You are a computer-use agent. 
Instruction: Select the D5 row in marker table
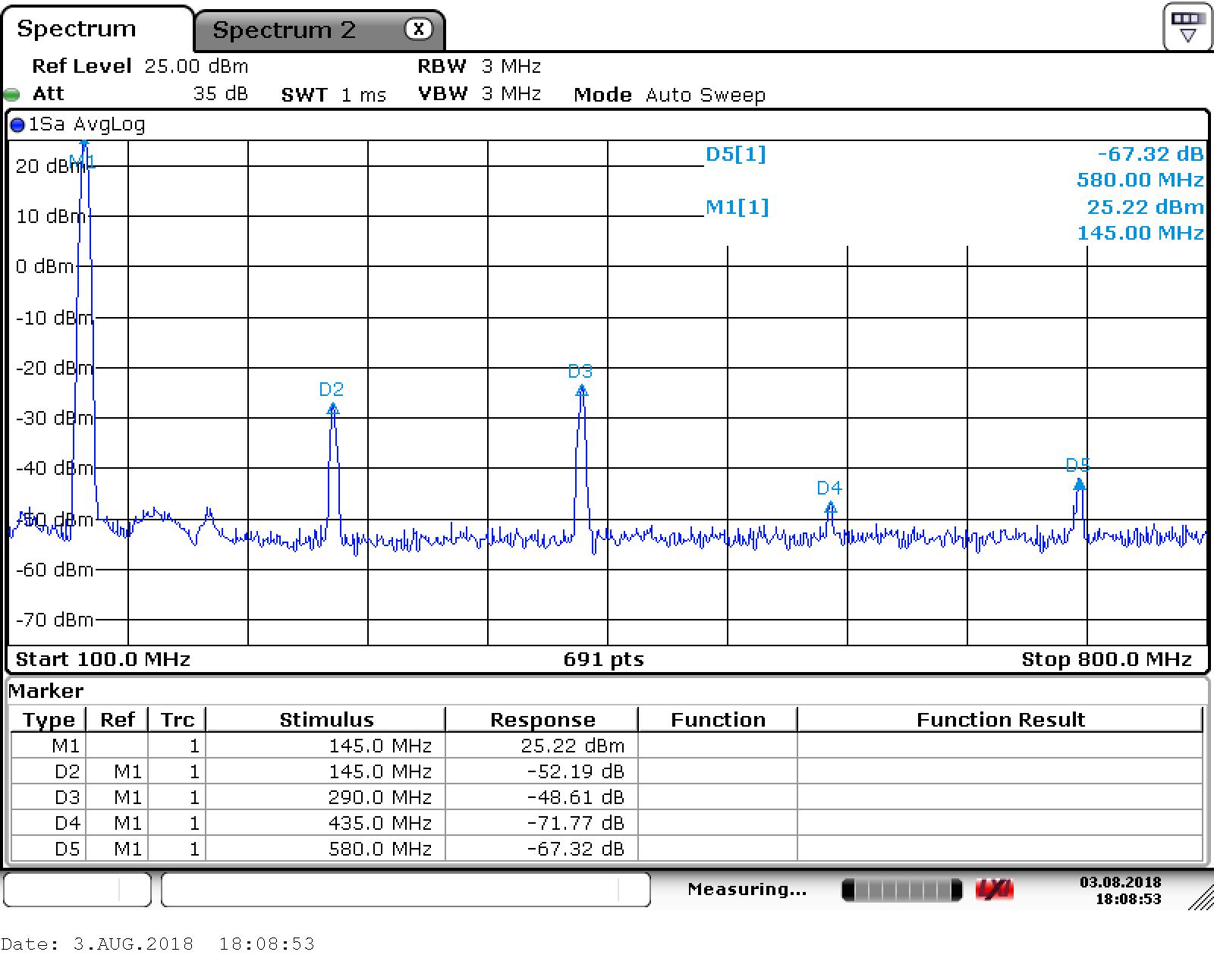point(607,849)
